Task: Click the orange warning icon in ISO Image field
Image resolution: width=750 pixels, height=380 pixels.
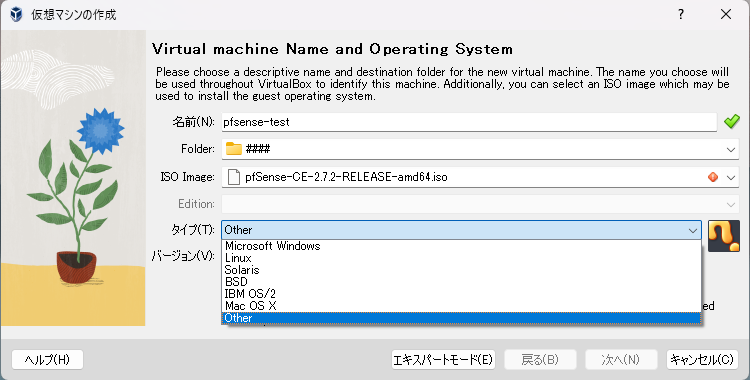Action: pyautogui.click(x=713, y=177)
